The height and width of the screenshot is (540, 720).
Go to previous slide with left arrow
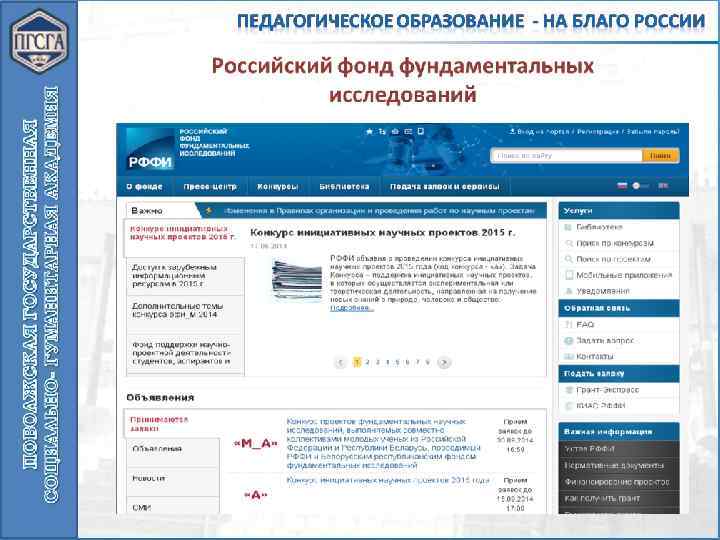click(340, 363)
